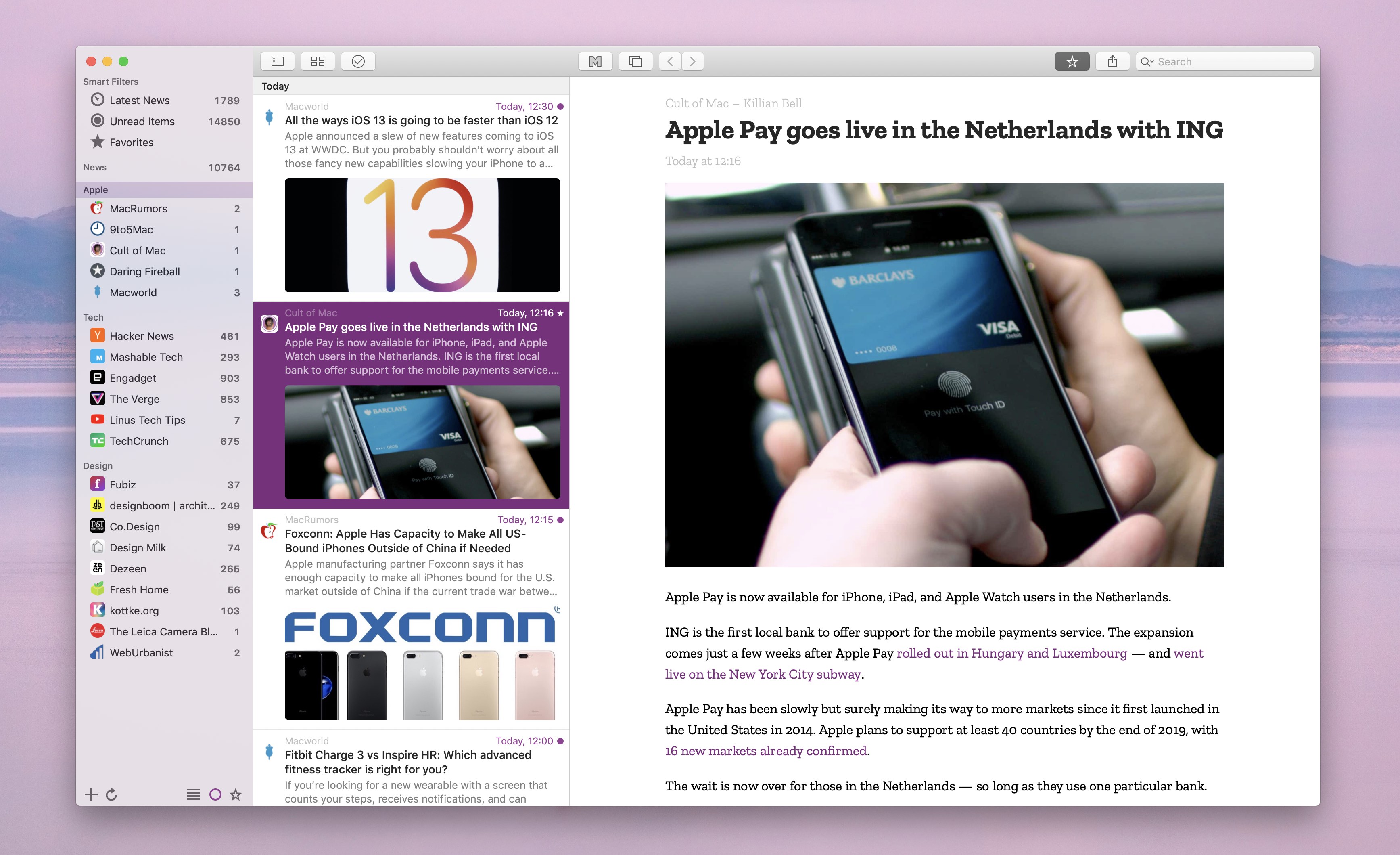Enable the Latest News smart filter
Screen dimensions: 1400x855
click(x=140, y=99)
